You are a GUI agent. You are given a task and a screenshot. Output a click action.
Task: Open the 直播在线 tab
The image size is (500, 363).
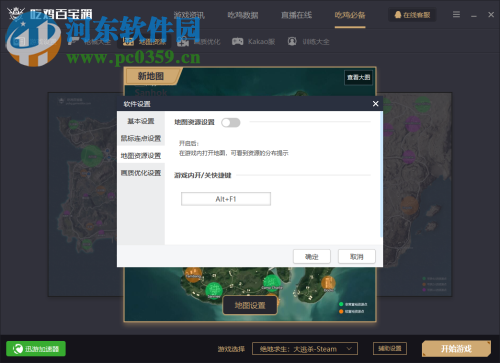(296, 15)
